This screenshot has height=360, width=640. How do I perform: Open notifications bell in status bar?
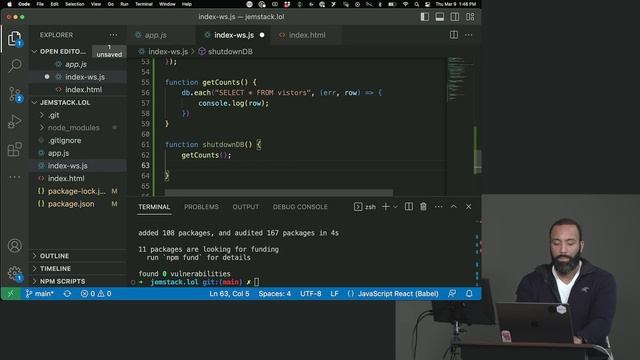pyautogui.click(x=469, y=294)
